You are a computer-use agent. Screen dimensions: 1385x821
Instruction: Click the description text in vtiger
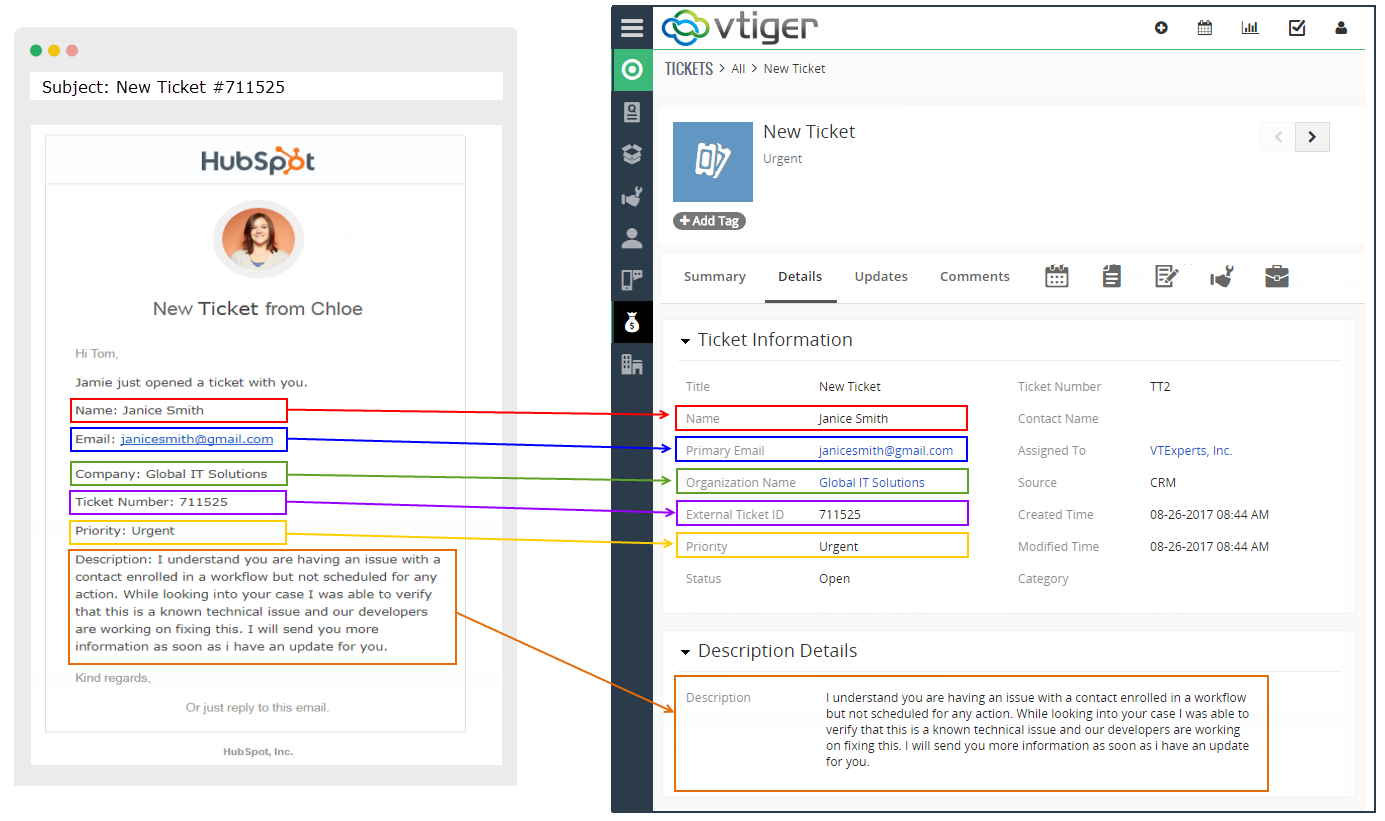(1037, 730)
